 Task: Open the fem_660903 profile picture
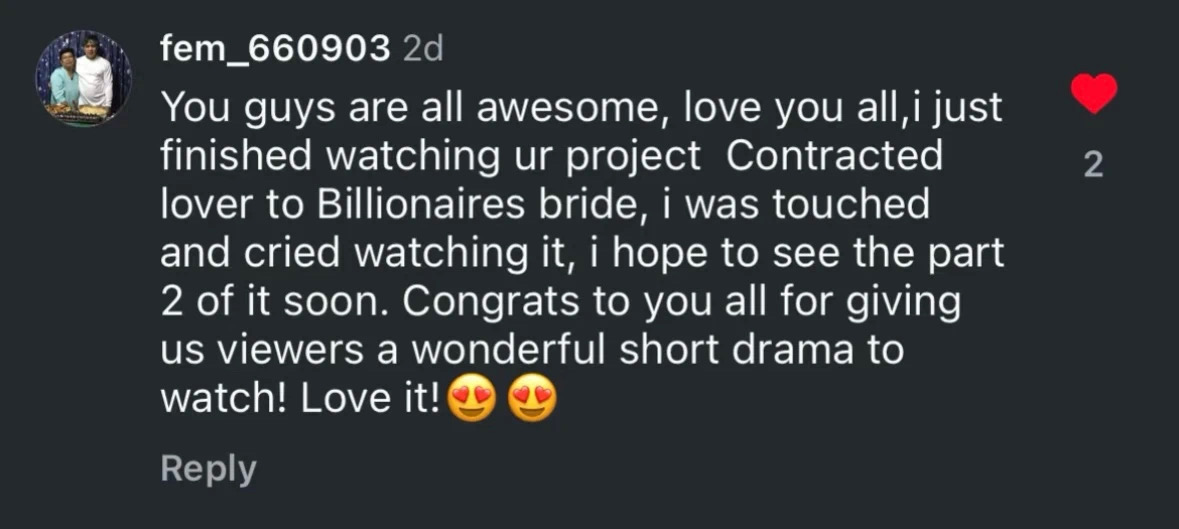coord(83,77)
